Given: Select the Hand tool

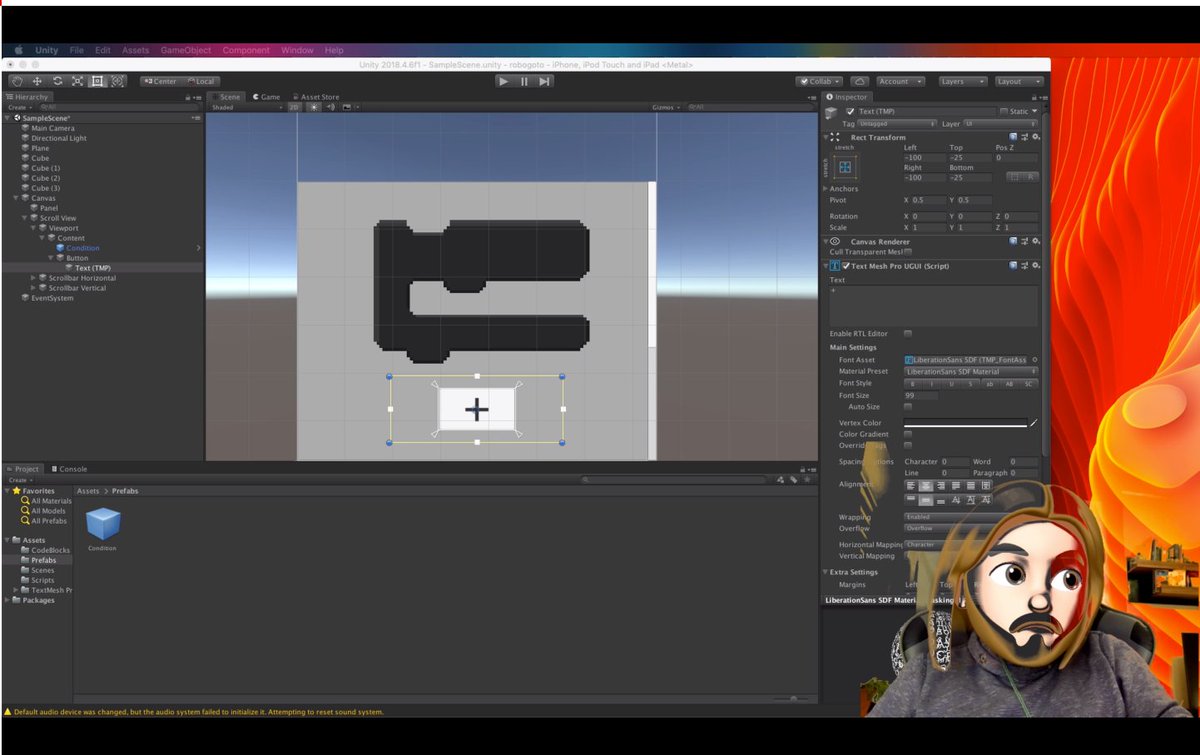Looking at the screenshot, I should (17, 81).
